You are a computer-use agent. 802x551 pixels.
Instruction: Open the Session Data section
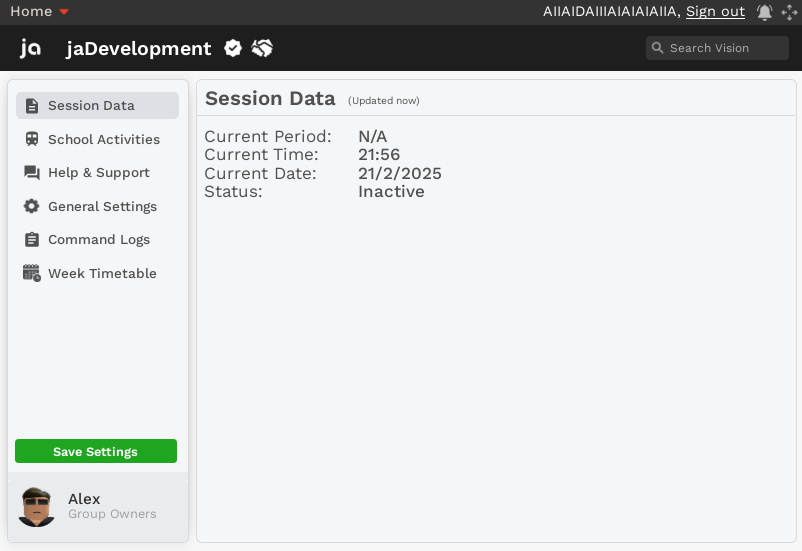(x=97, y=105)
